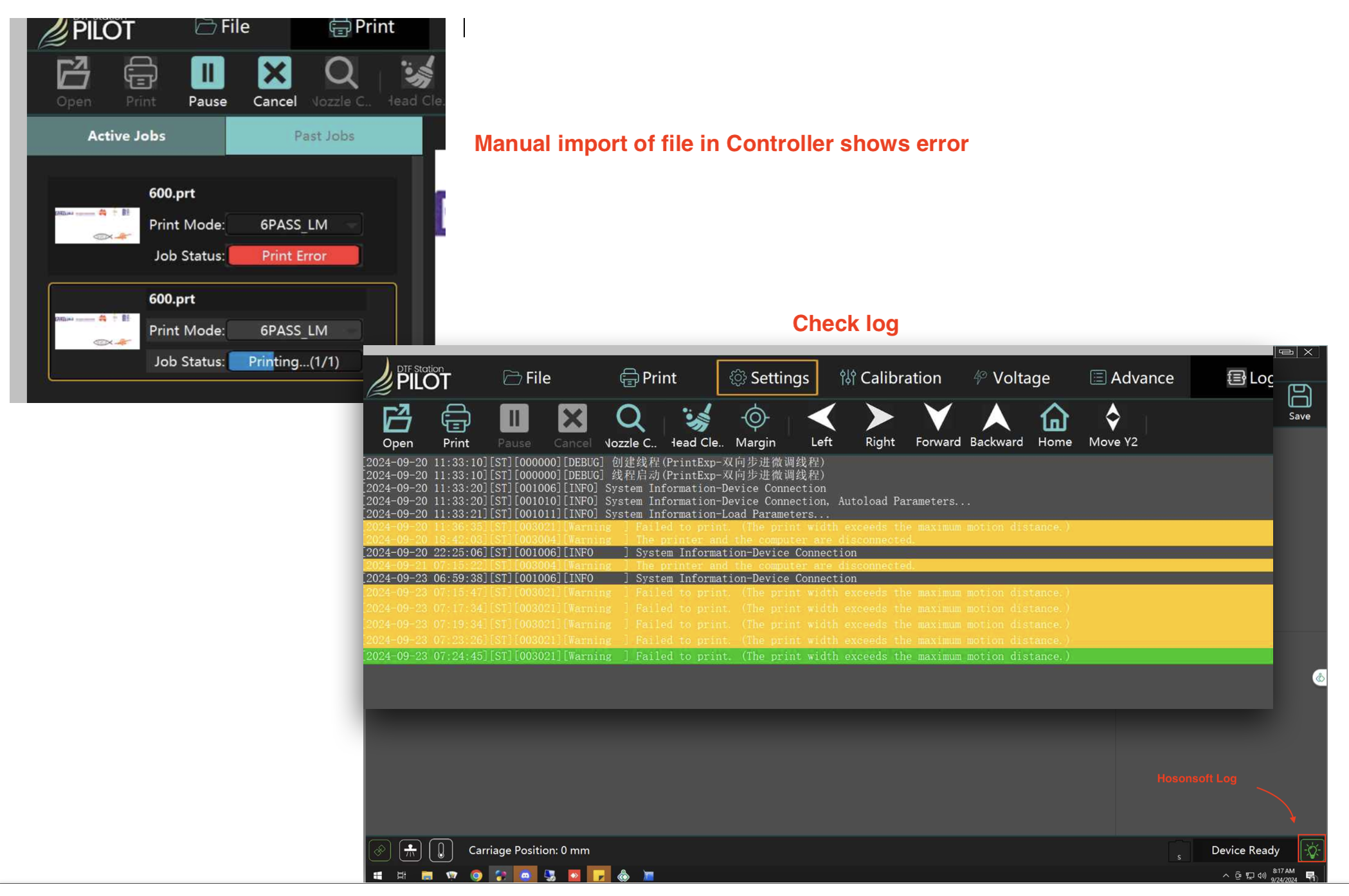Select the 11:36:35 Failed to print log row
This screenshot has height=896, width=1349.
tap(817, 527)
